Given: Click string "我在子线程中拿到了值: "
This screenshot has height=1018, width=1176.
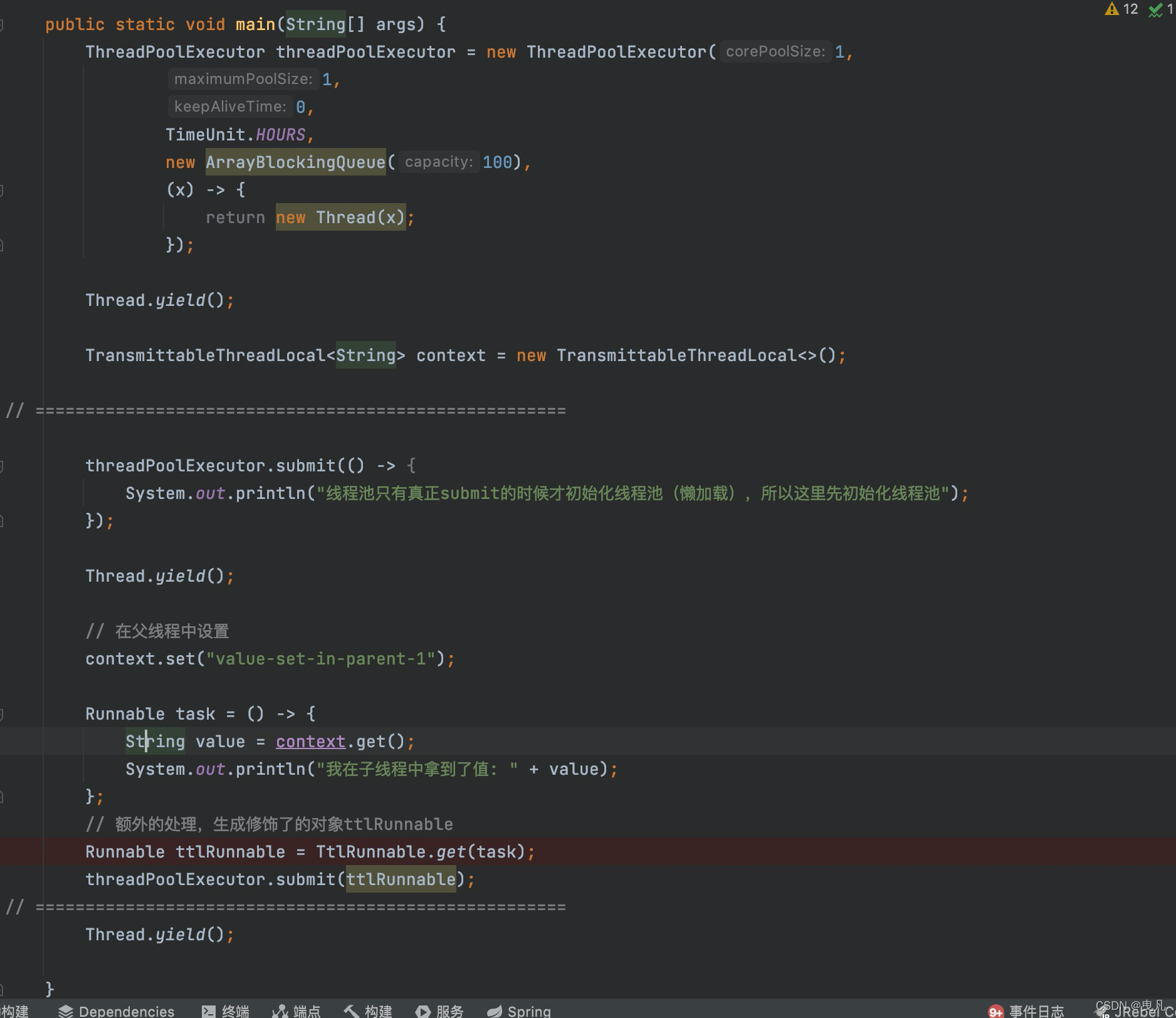Looking at the screenshot, I should coord(417,769).
